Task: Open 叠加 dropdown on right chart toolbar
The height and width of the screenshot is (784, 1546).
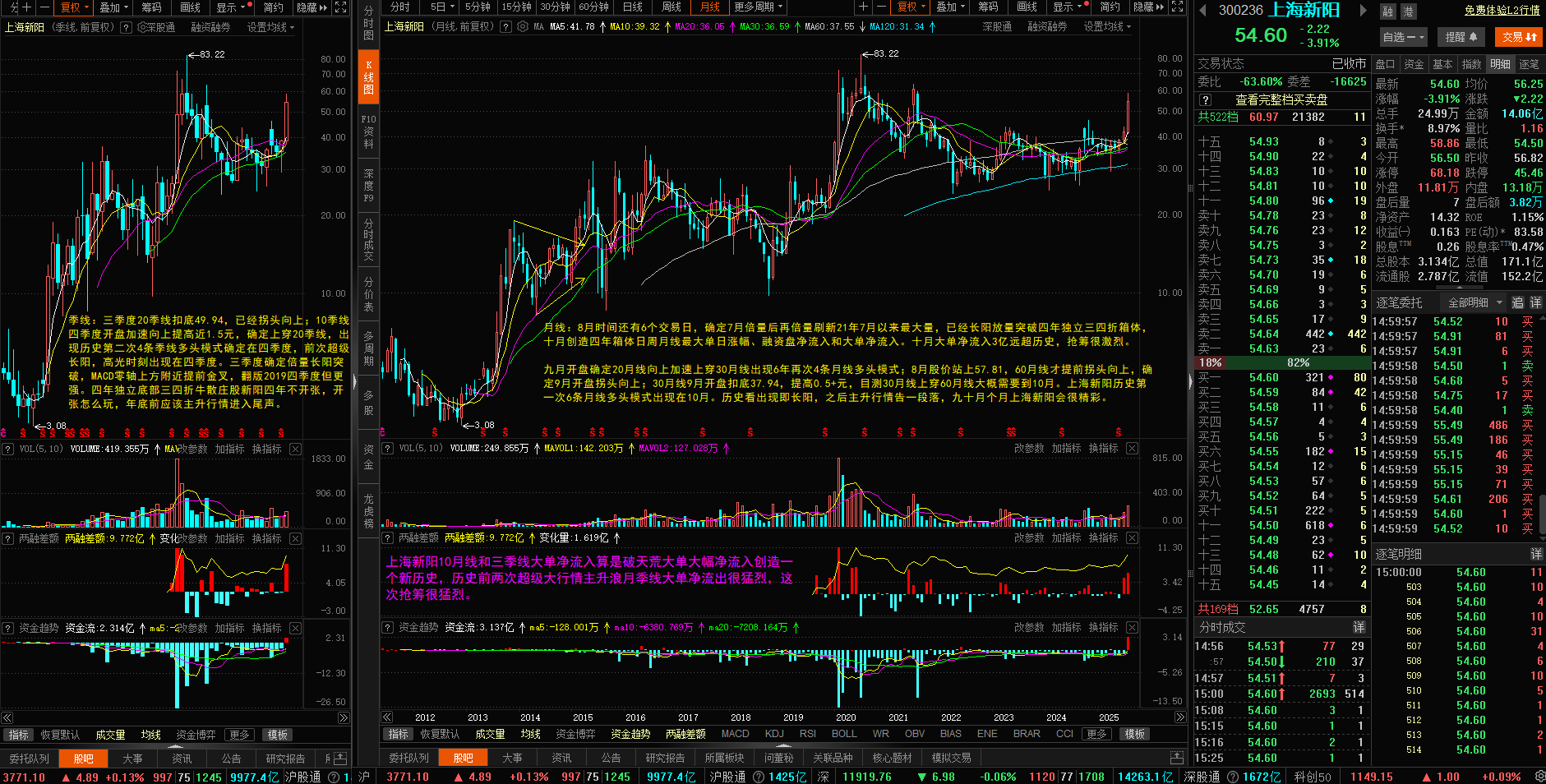Action: click(x=952, y=7)
